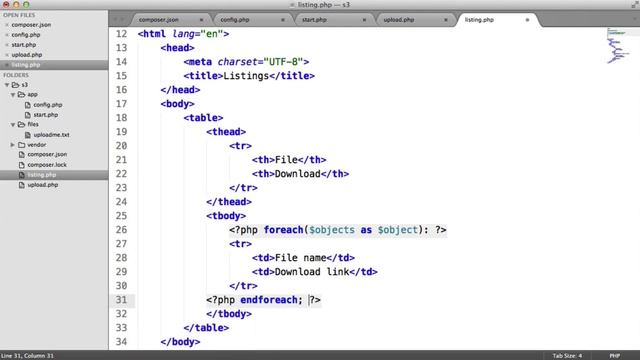Open the Tab Size: 4 setting
640x360 pixels.
(567, 356)
